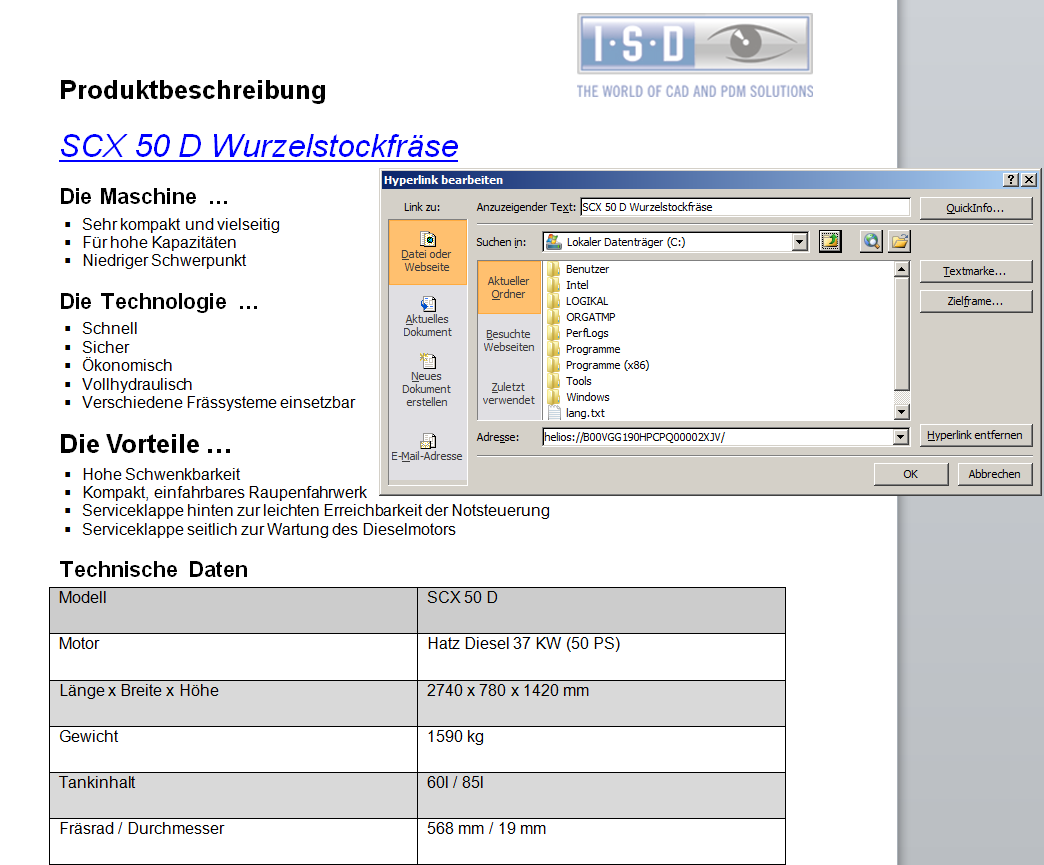The height and width of the screenshot is (865, 1044).
Task: Select Datei oder Webseite link type
Action: 427,252
